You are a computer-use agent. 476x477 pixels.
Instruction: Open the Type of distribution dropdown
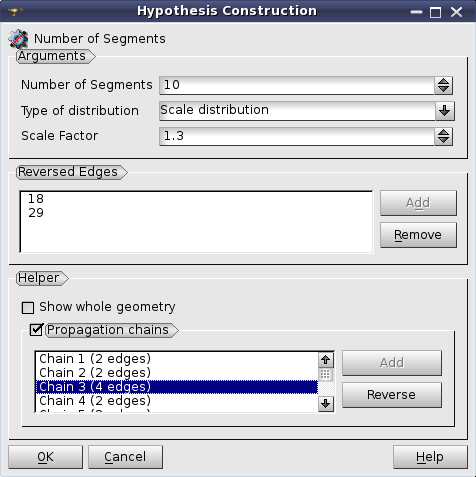point(445,111)
